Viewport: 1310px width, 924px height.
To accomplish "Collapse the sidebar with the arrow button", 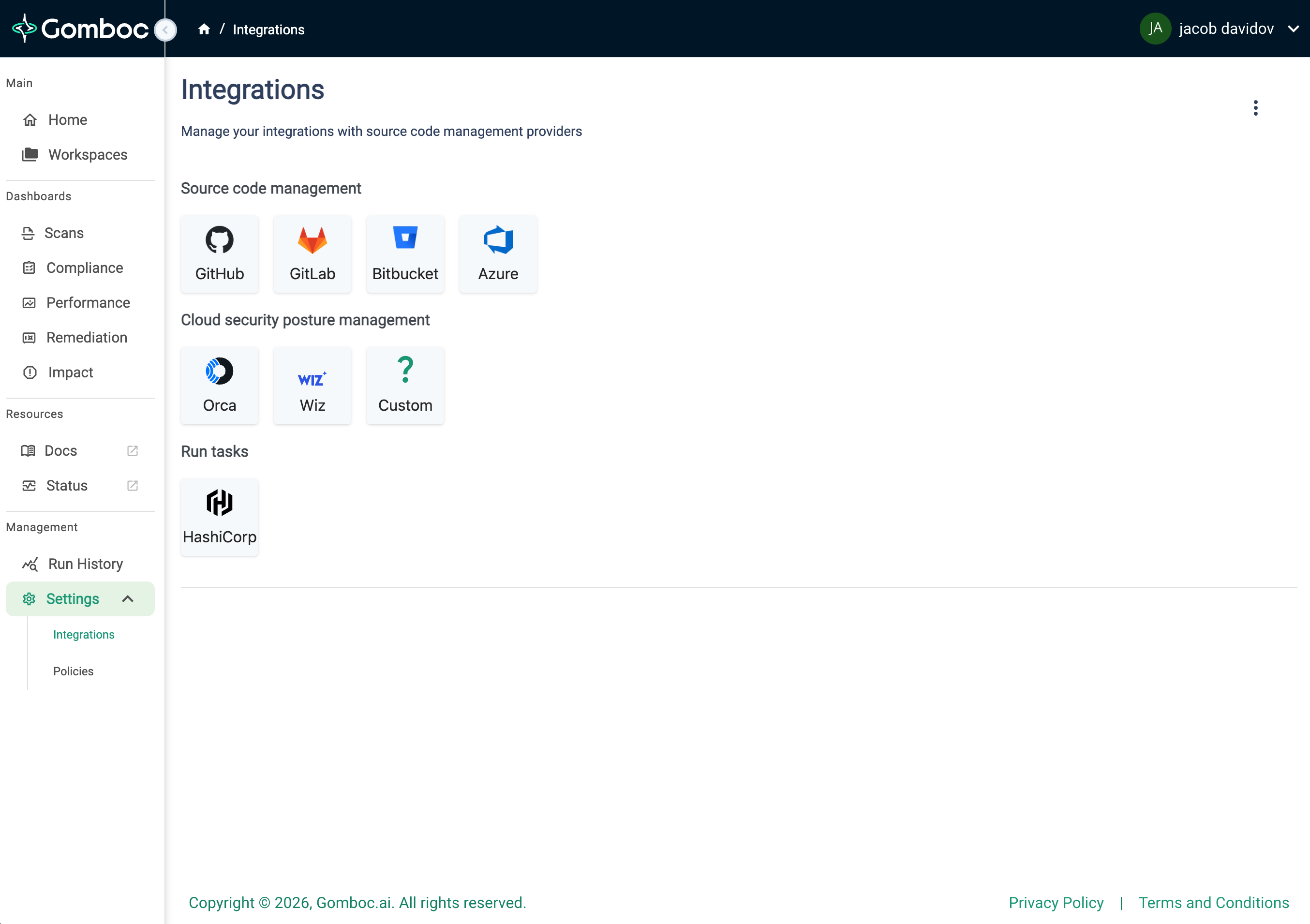I will (165, 30).
